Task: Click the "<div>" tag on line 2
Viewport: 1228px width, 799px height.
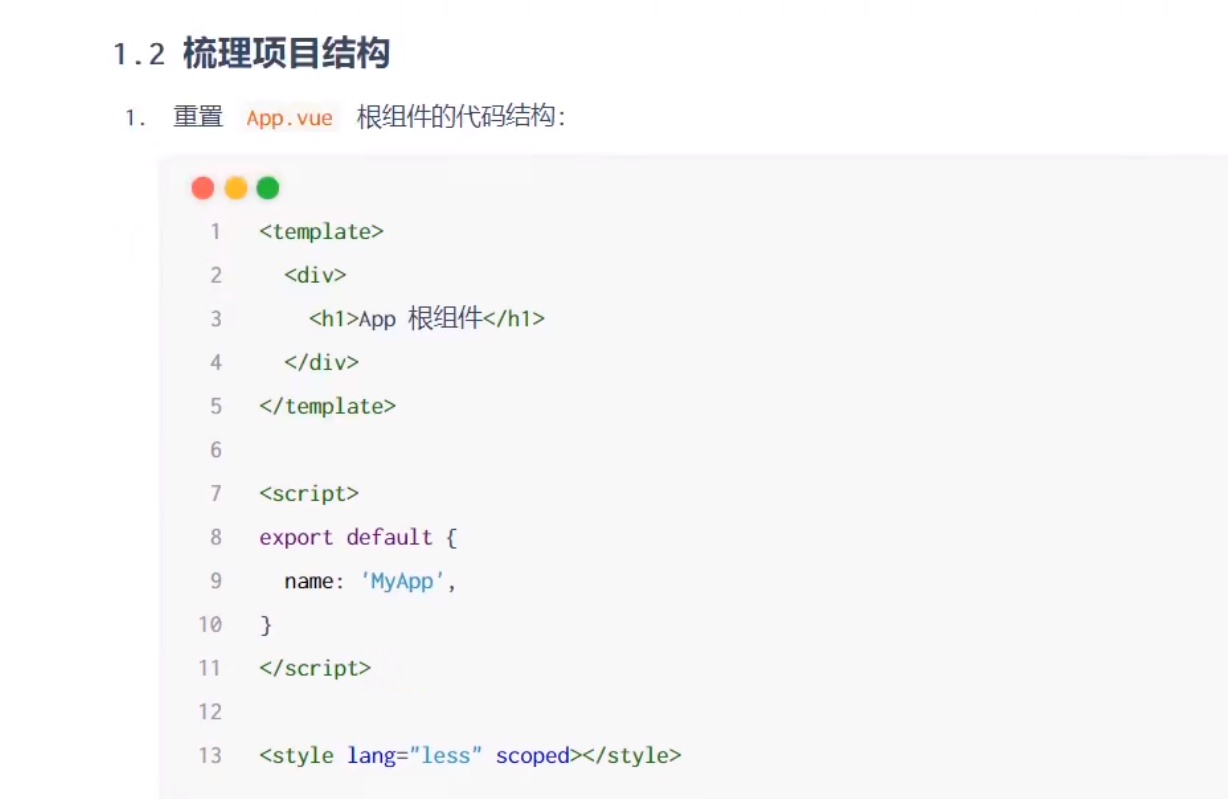Action: pos(315,275)
